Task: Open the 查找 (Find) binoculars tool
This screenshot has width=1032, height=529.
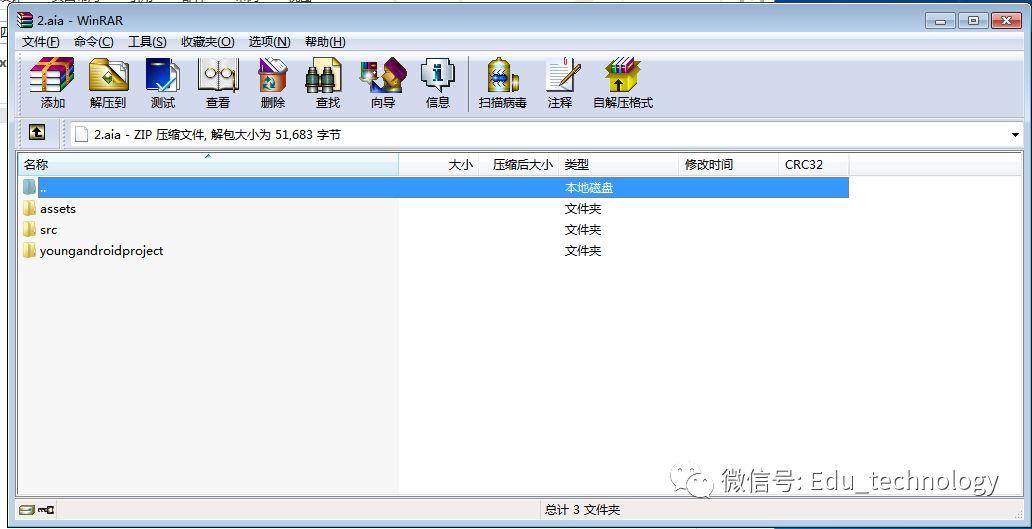Action: 327,82
